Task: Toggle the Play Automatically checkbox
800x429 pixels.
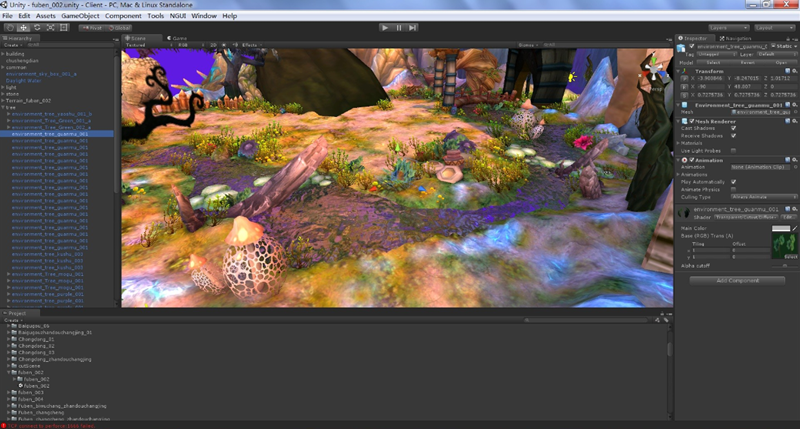Action: pos(734,181)
